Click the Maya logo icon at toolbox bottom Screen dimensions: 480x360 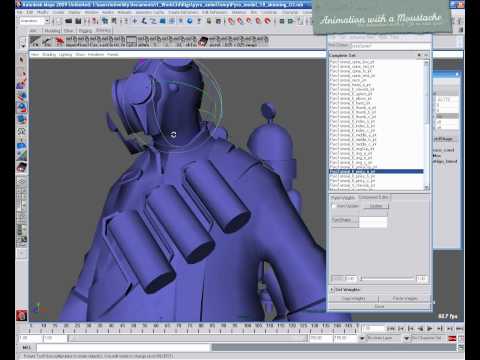pos(22,315)
